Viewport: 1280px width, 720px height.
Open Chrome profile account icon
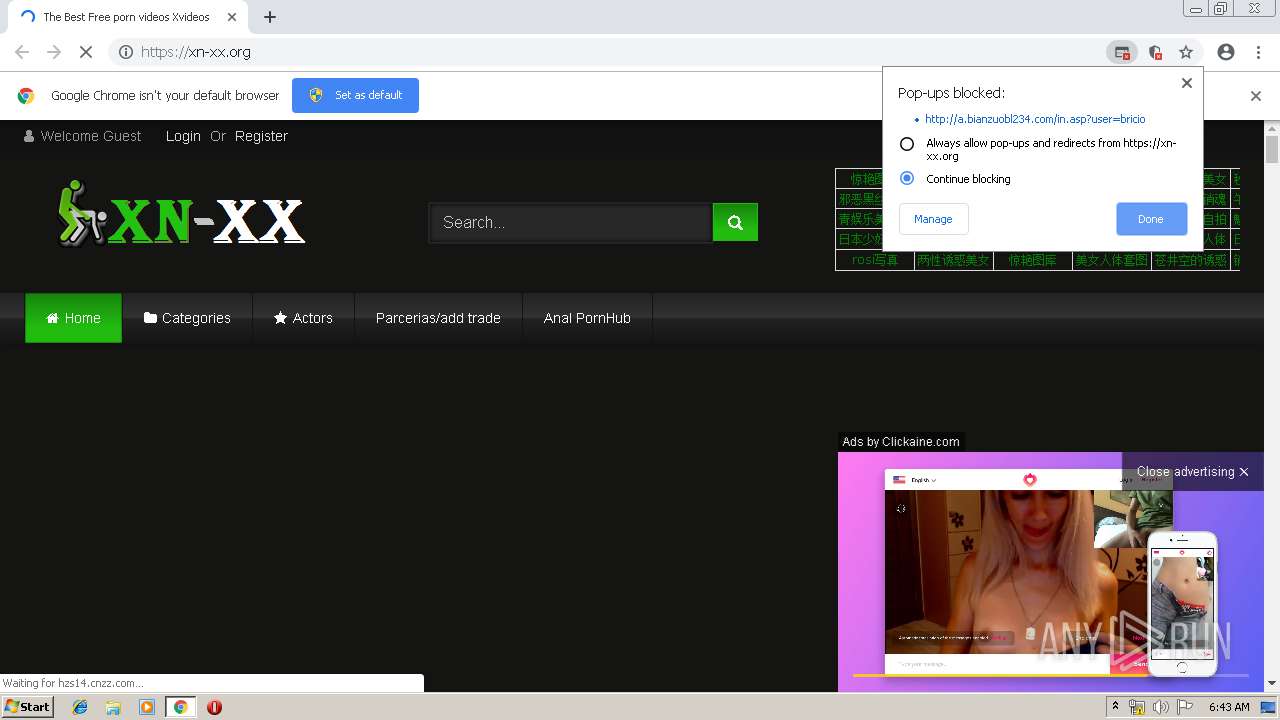point(1226,52)
